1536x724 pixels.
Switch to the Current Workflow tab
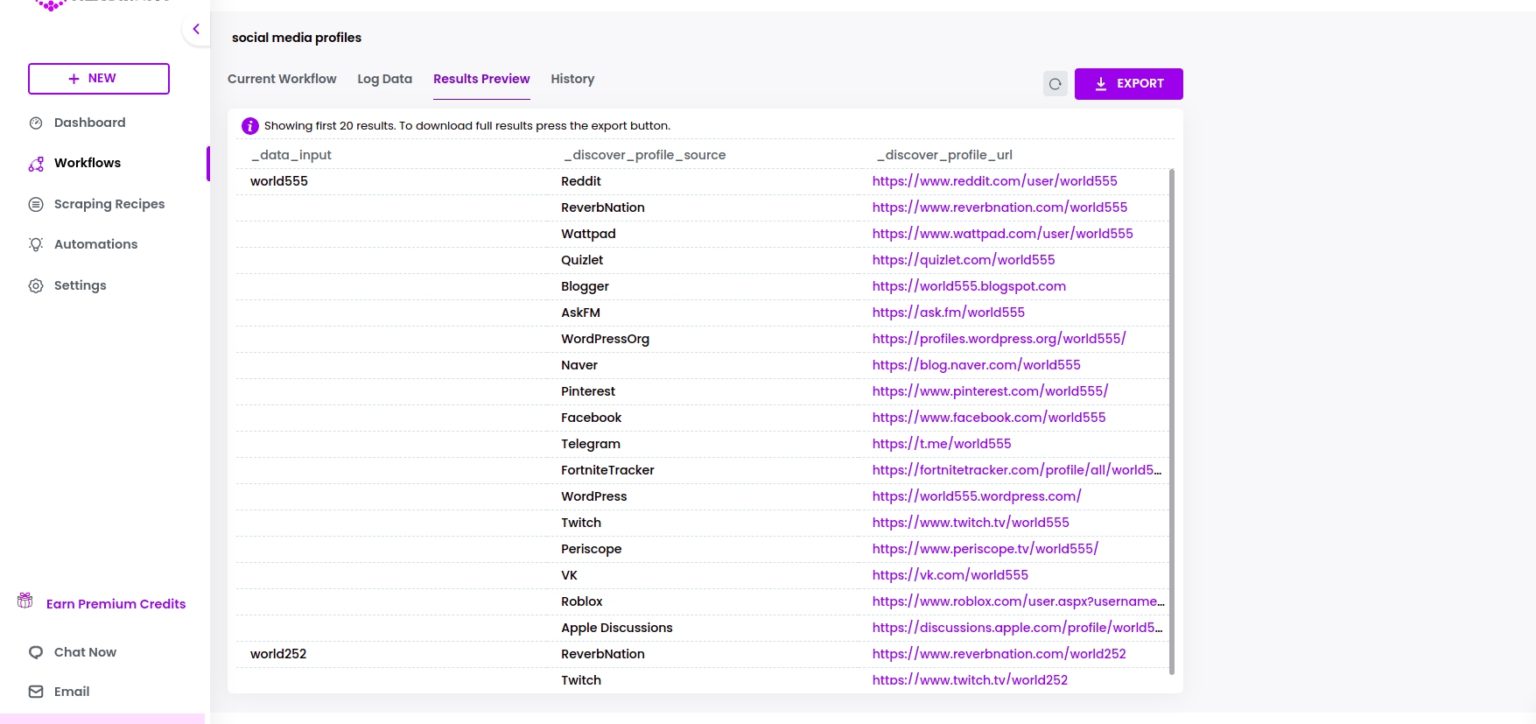[282, 78]
